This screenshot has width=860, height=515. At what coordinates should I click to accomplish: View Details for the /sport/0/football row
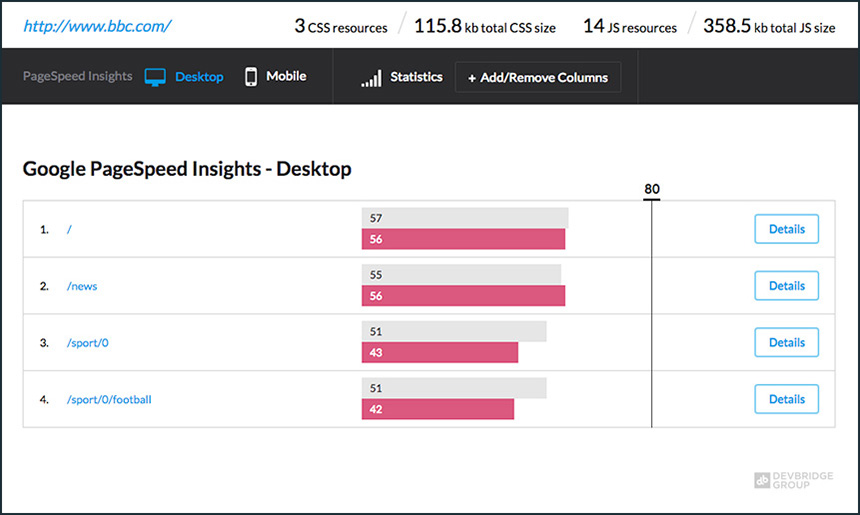pos(787,399)
